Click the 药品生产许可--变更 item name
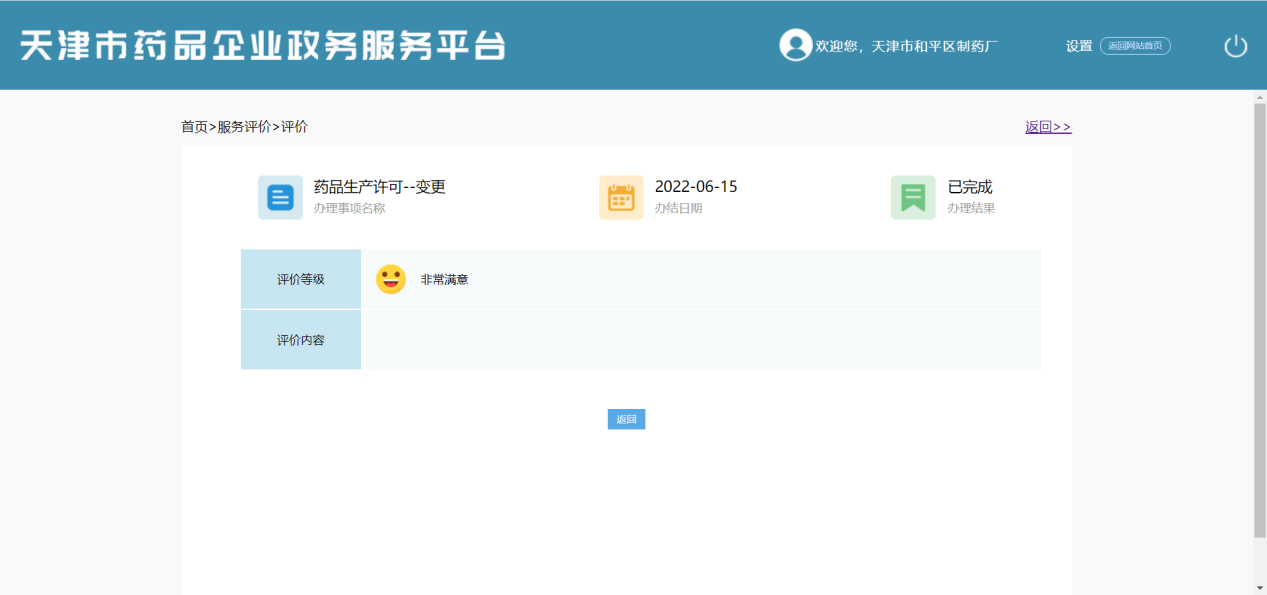Image resolution: width=1267 pixels, height=595 pixels. 379,187
